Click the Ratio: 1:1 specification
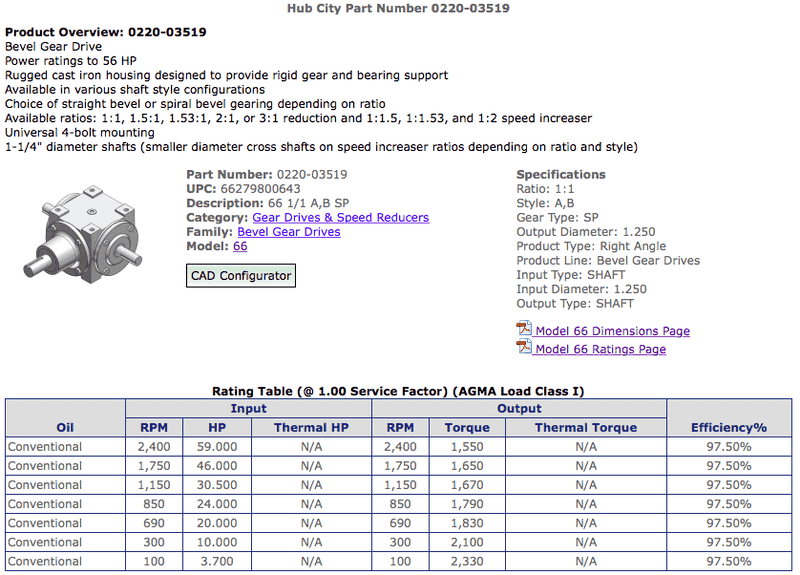The width and height of the screenshot is (800, 575). [545, 189]
